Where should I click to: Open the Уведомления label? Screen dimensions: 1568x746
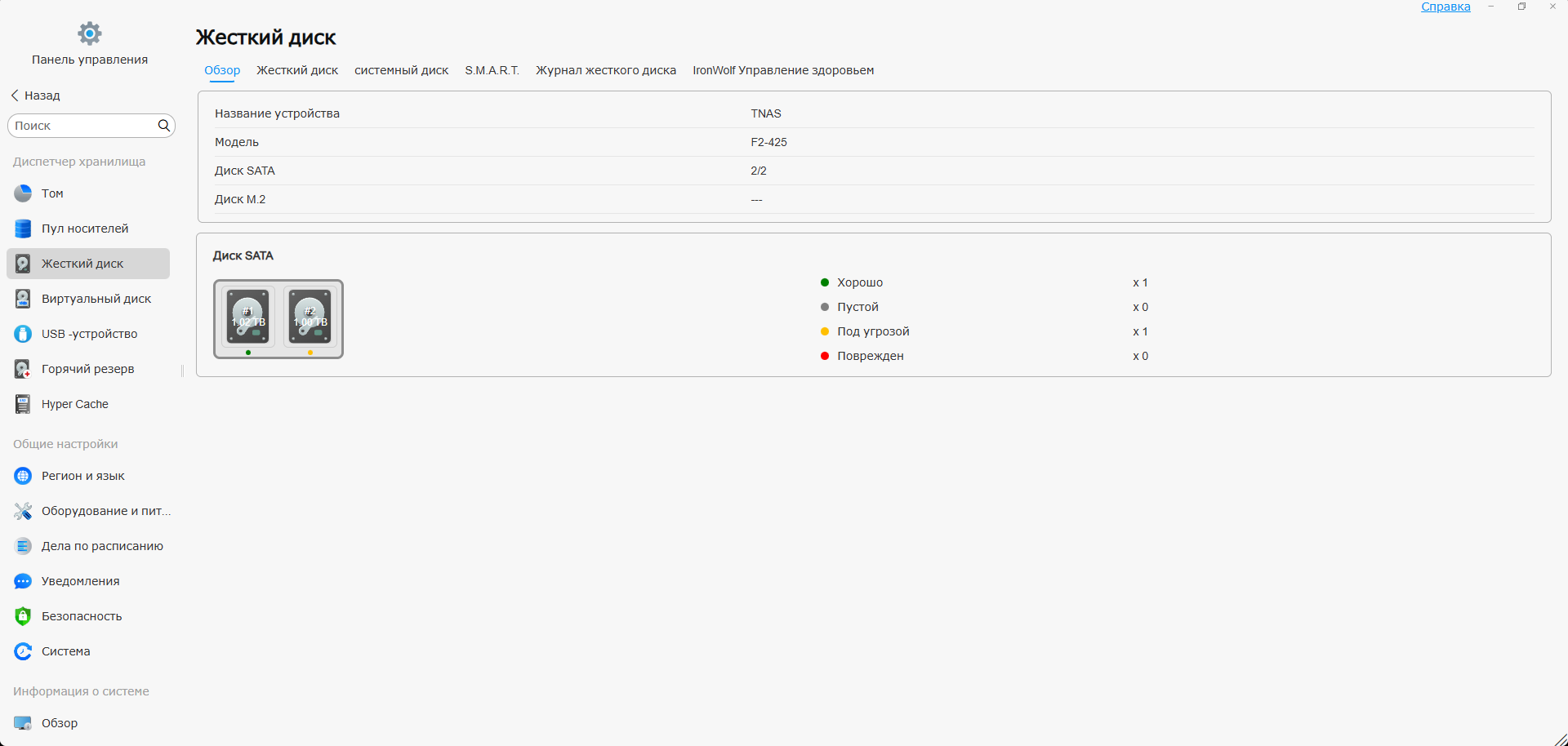[81, 581]
